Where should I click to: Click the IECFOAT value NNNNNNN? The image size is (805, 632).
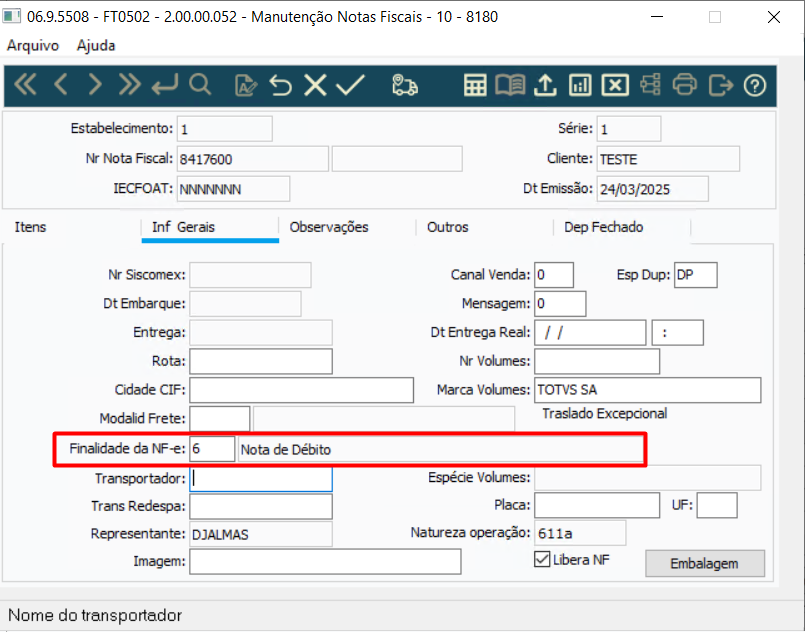point(234,189)
